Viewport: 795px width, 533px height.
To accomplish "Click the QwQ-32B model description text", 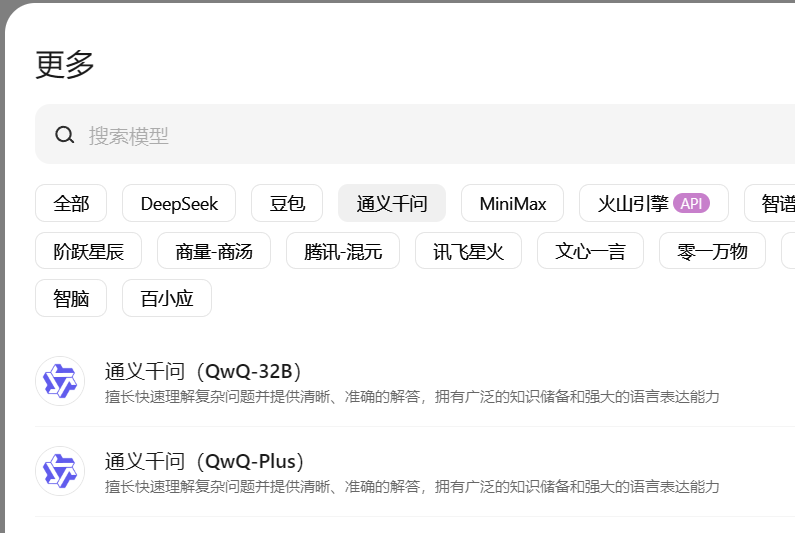I will tap(412, 397).
